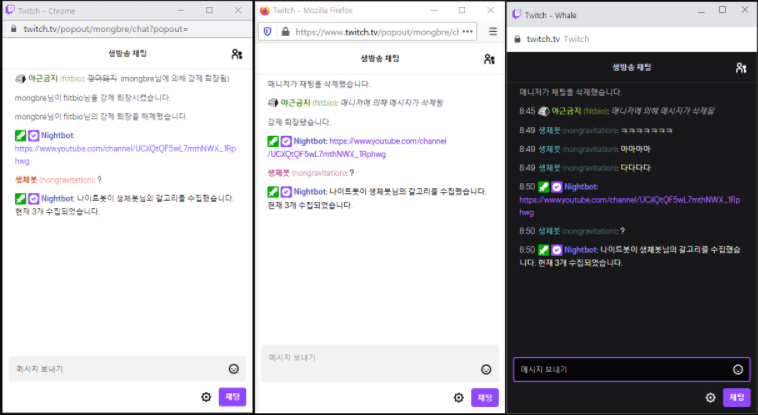
Task: Open Nightbot YouTube channel link in Whale window
Action: pos(629,206)
